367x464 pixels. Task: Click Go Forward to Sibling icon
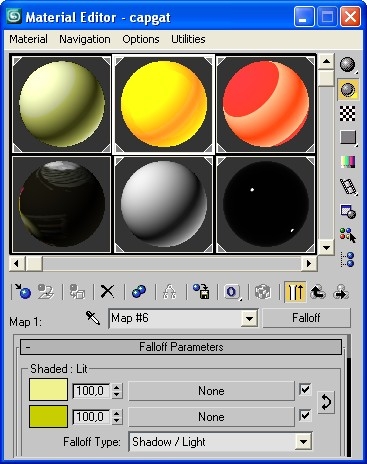341,292
